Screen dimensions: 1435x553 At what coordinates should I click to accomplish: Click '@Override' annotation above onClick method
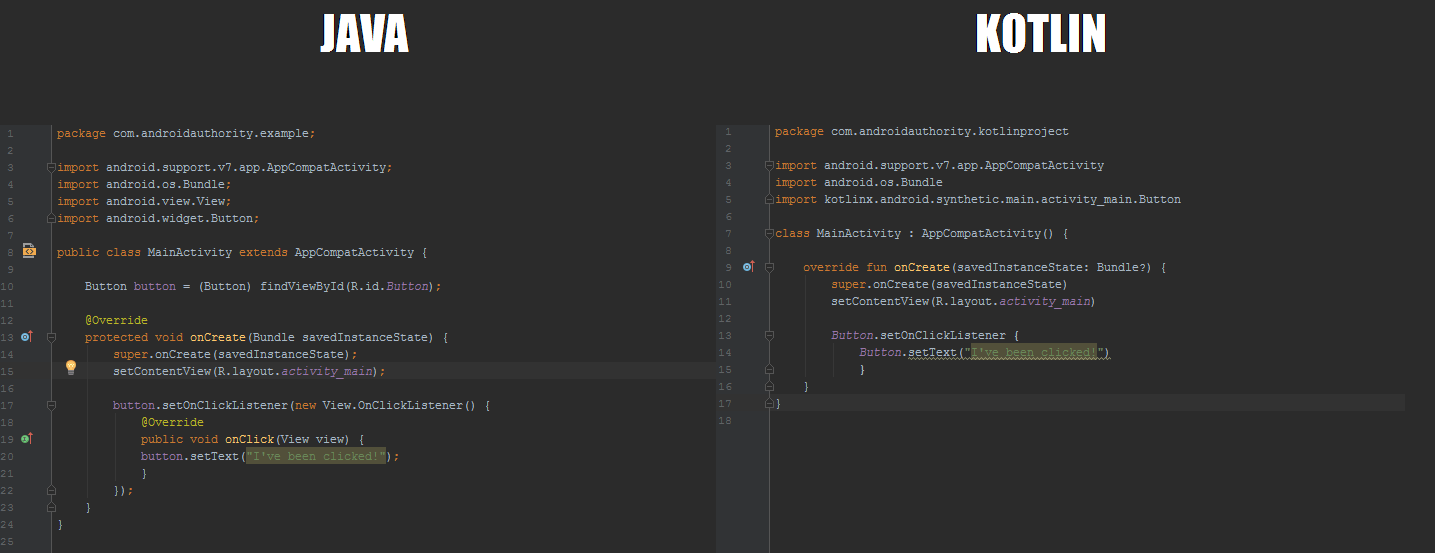(x=172, y=422)
